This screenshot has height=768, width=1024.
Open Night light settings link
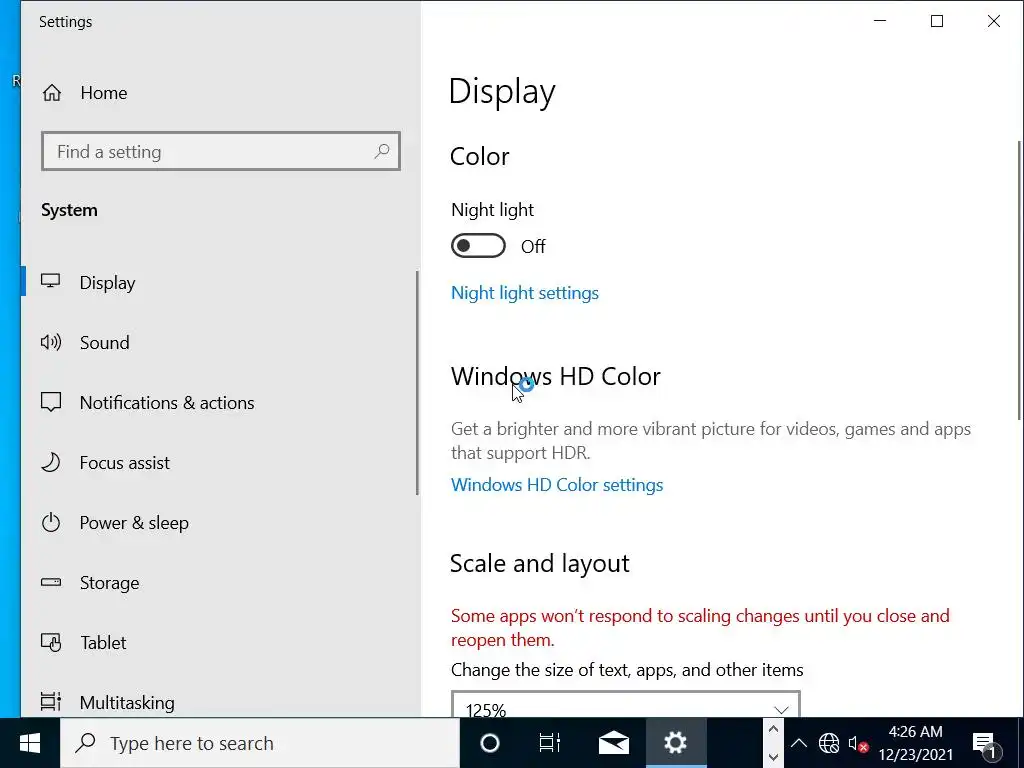524,293
